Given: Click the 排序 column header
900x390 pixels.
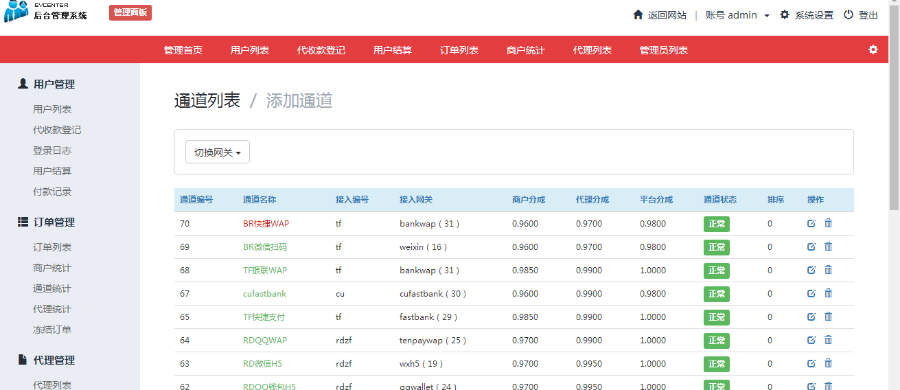Looking at the screenshot, I should pyautogui.click(x=775, y=200).
